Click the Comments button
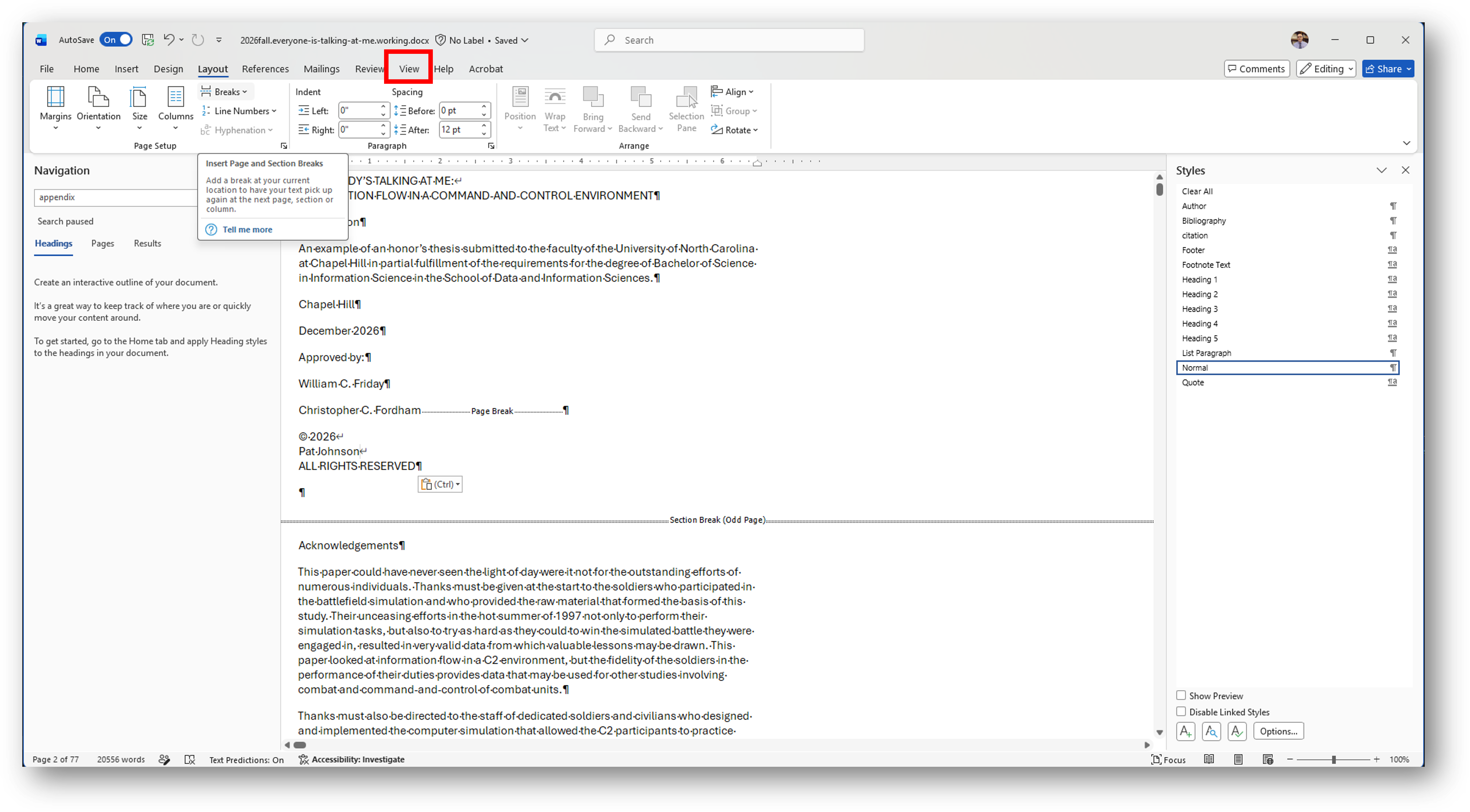The height and width of the screenshot is (812, 1470). click(x=1256, y=68)
